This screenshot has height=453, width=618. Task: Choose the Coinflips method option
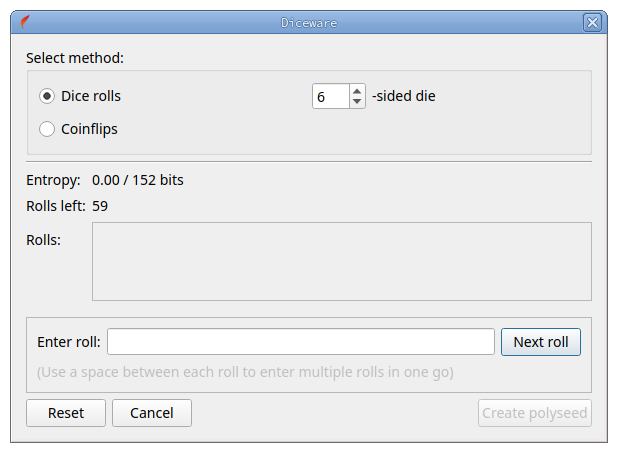tap(47, 129)
